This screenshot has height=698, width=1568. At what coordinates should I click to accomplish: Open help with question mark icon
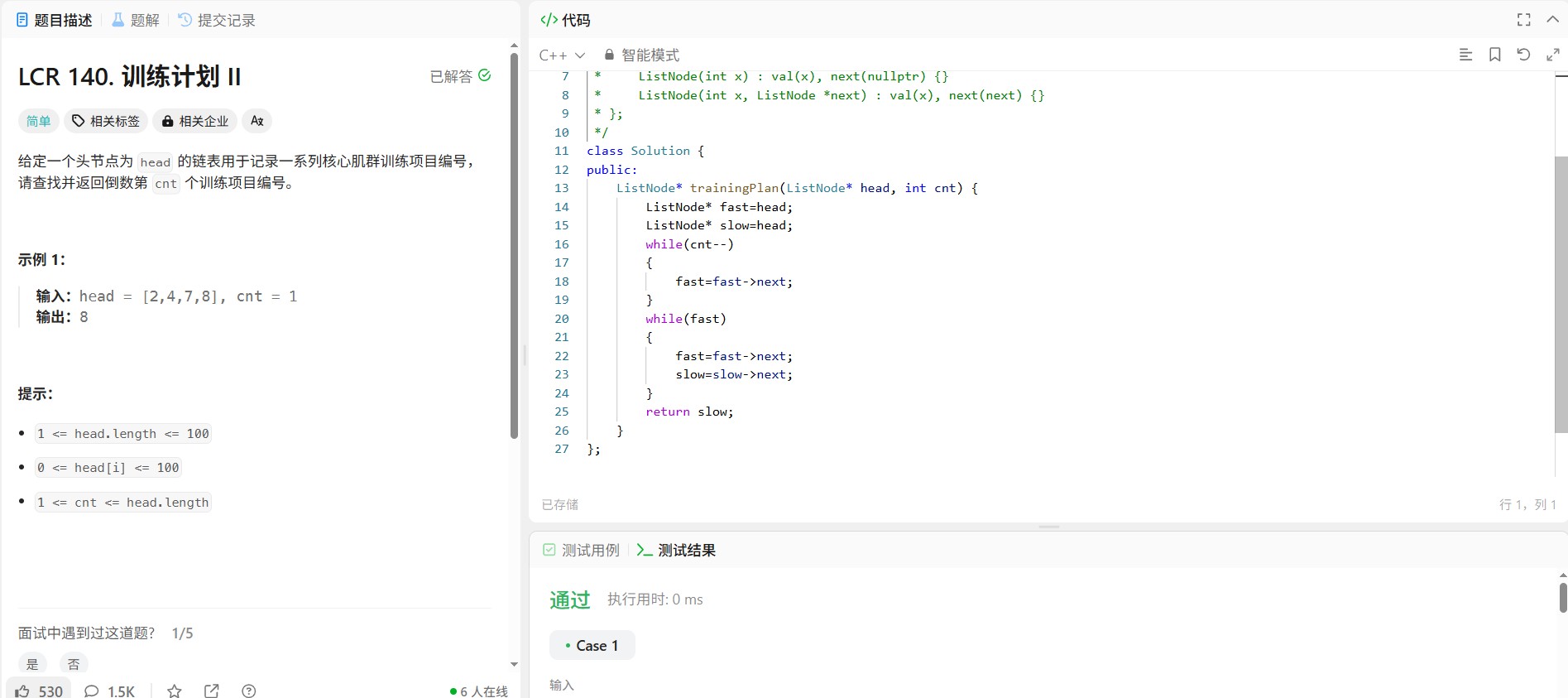[x=249, y=691]
